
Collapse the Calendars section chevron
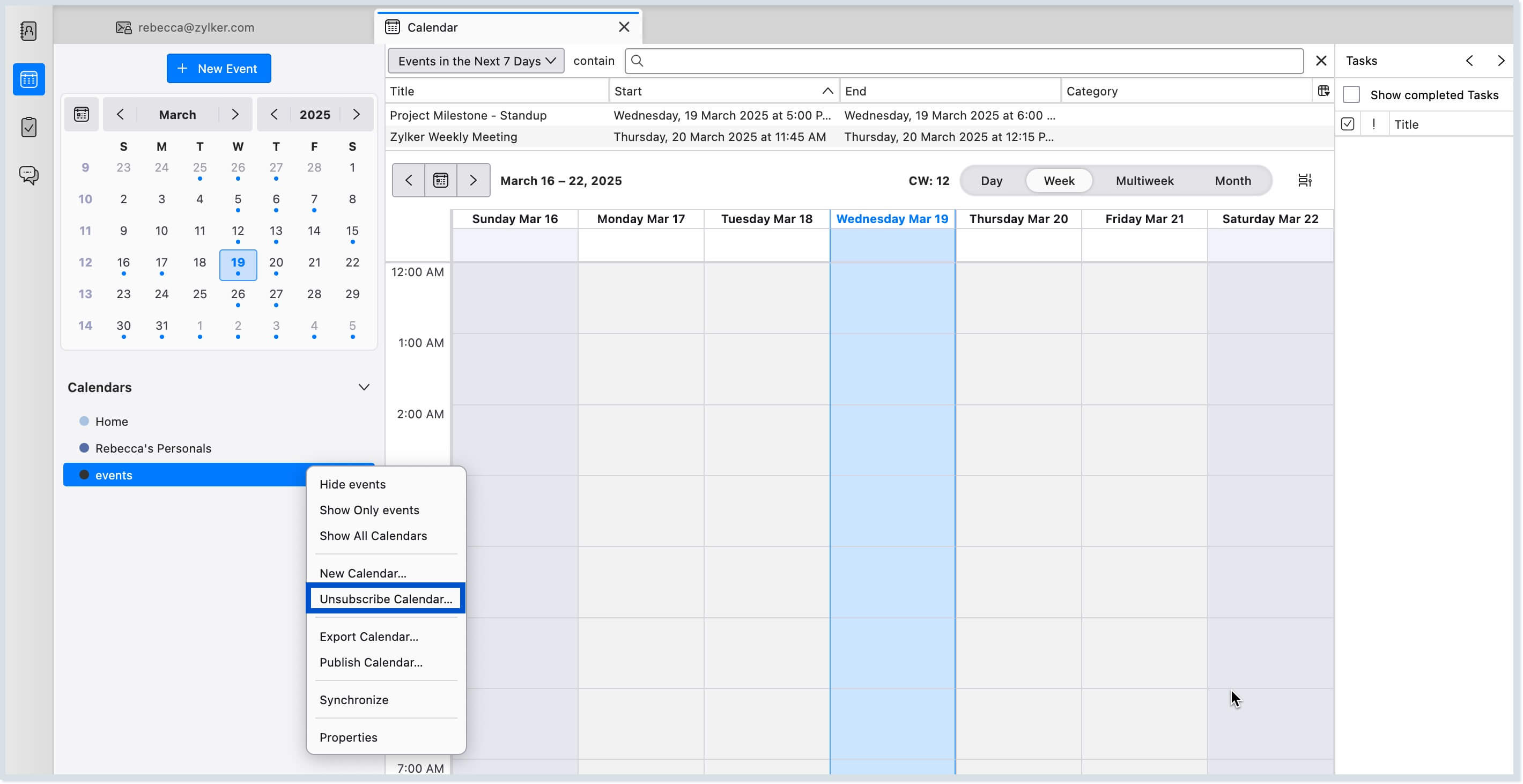[364, 387]
